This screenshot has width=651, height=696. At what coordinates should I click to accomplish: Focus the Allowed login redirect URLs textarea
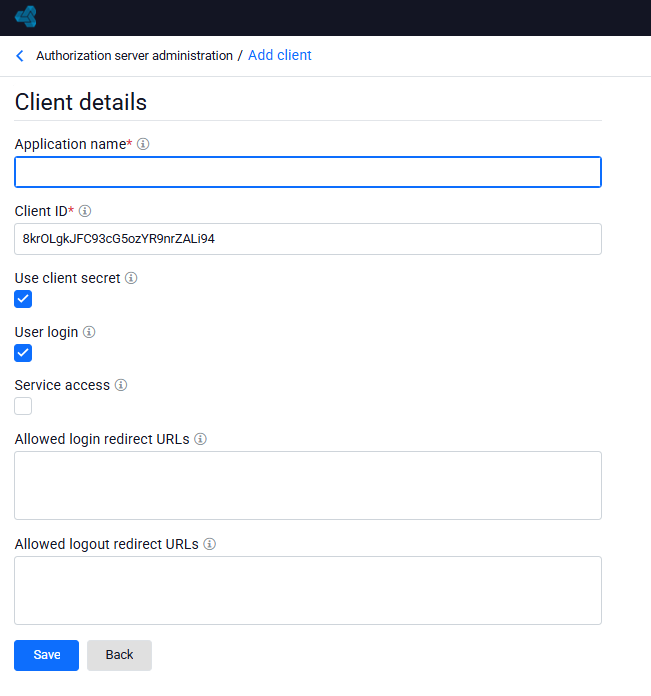pos(308,485)
